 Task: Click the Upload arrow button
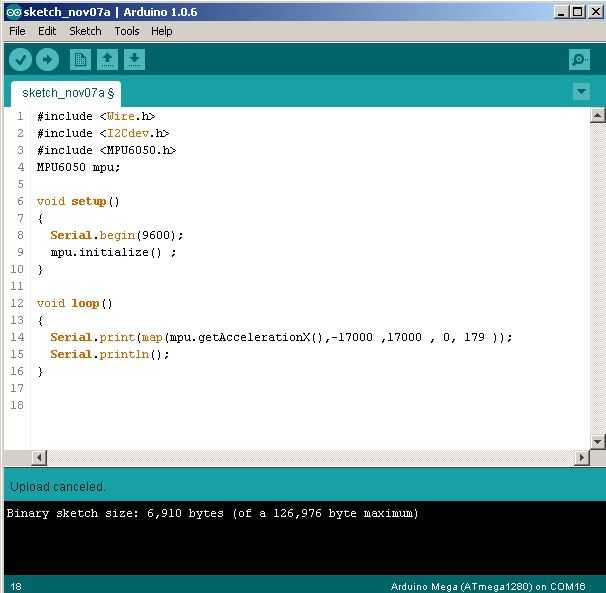[x=47, y=60]
